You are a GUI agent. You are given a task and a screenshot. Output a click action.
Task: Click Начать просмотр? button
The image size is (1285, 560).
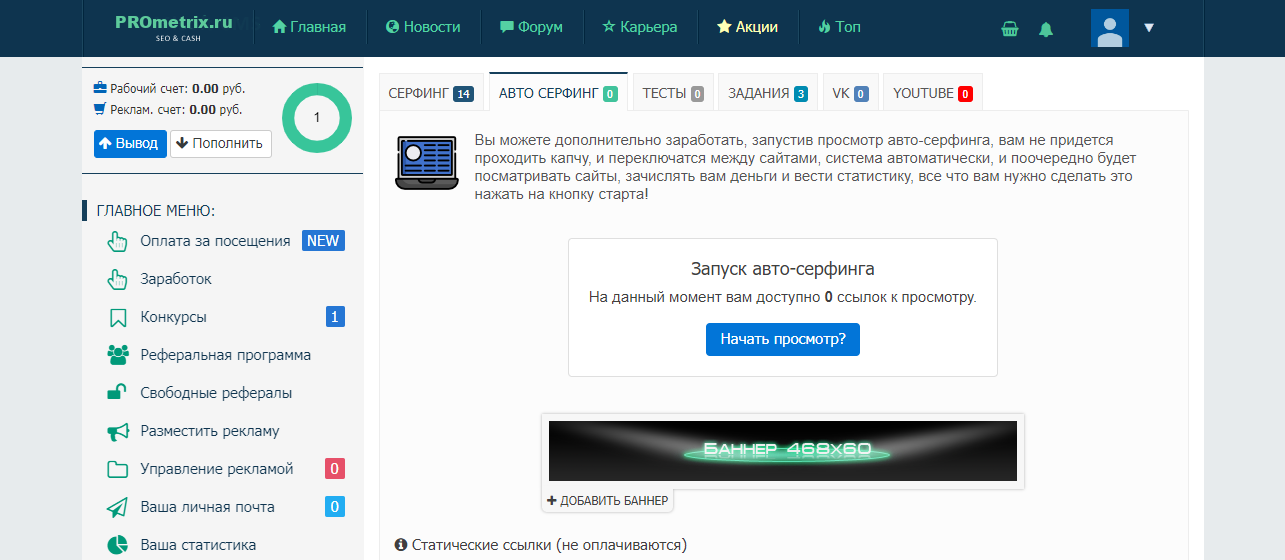point(783,339)
